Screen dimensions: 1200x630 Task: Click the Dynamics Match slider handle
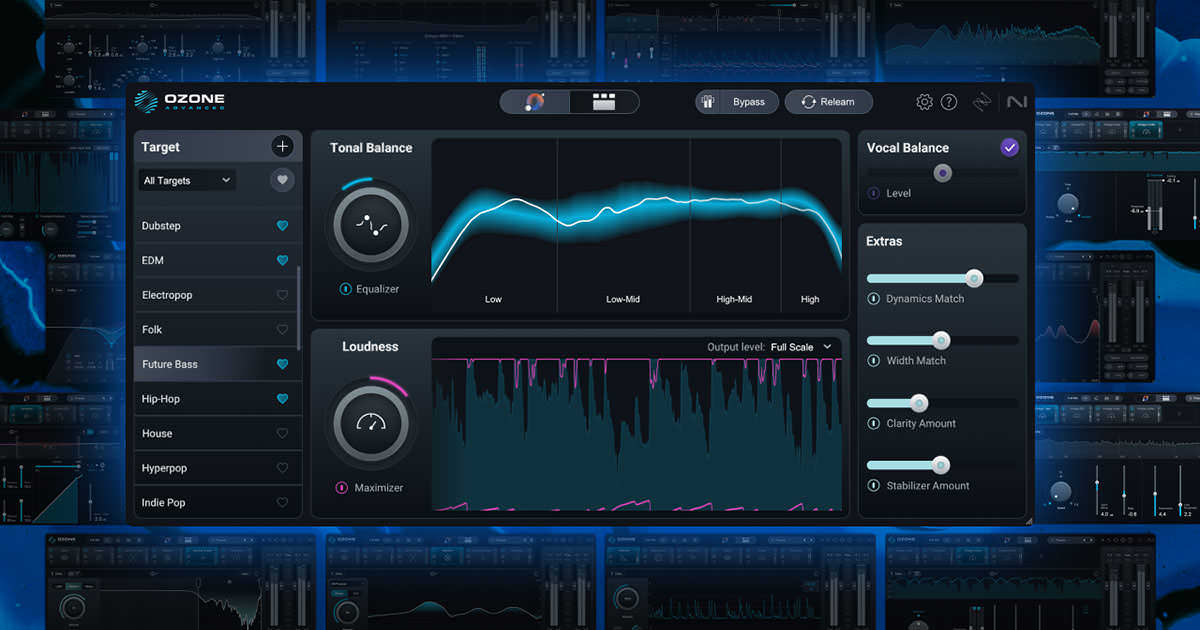point(973,278)
